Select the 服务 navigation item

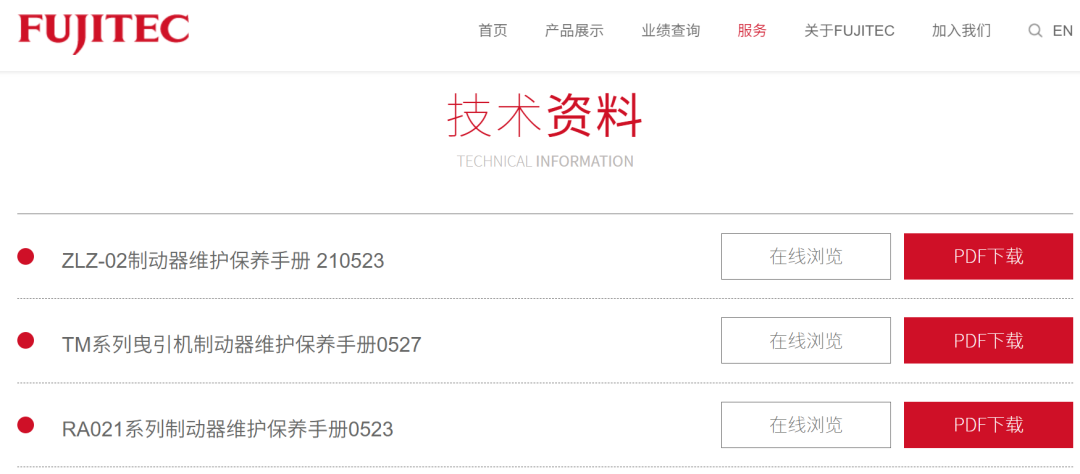(752, 30)
